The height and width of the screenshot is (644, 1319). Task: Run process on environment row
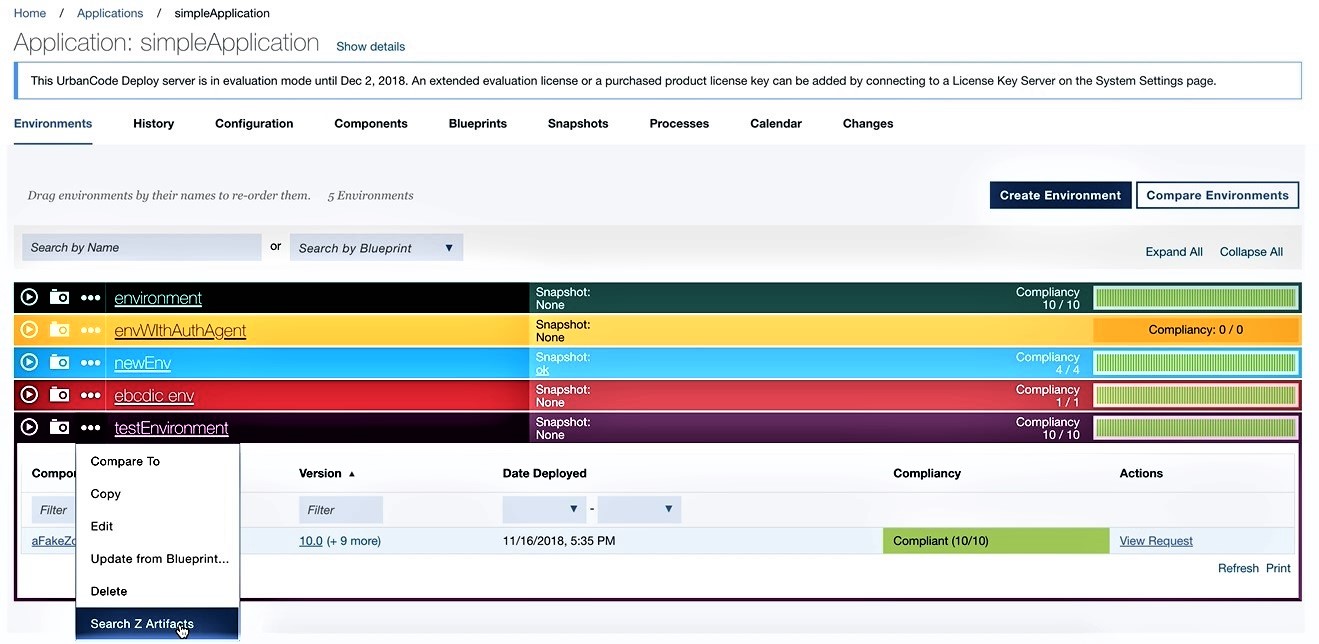click(x=29, y=297)
